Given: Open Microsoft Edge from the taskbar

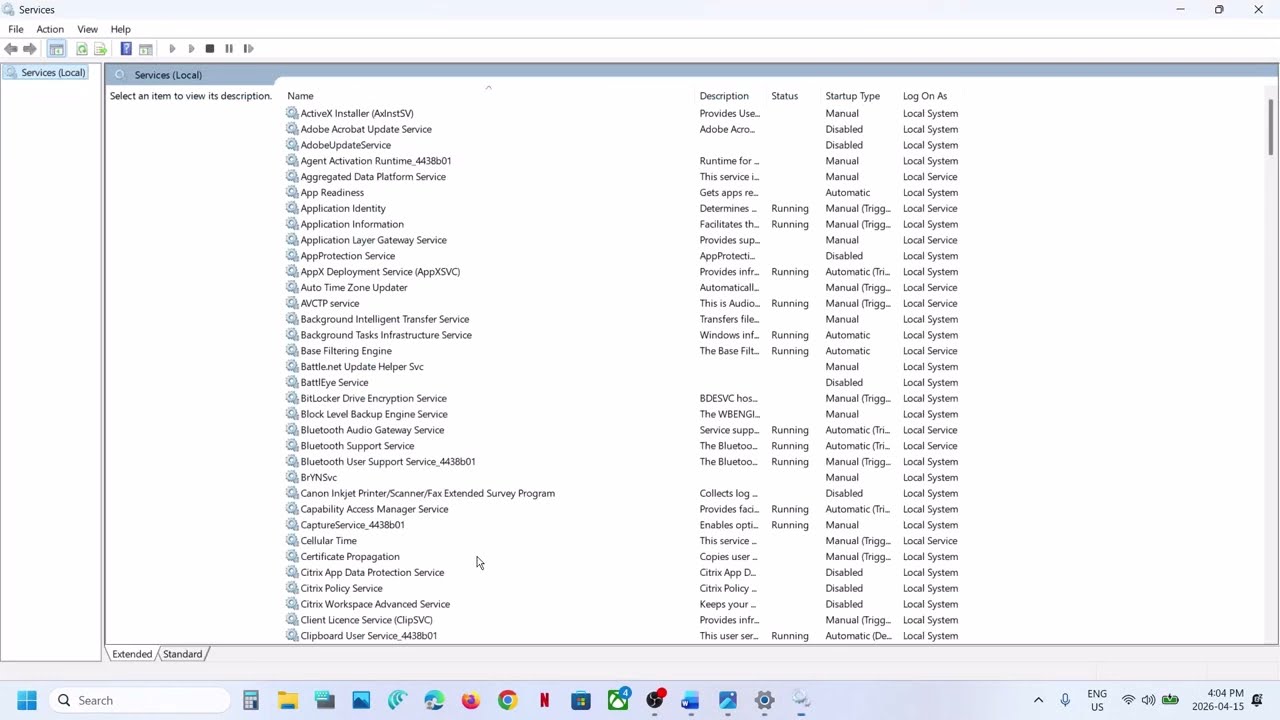Looking at the screenshot, I should point(434,700).
